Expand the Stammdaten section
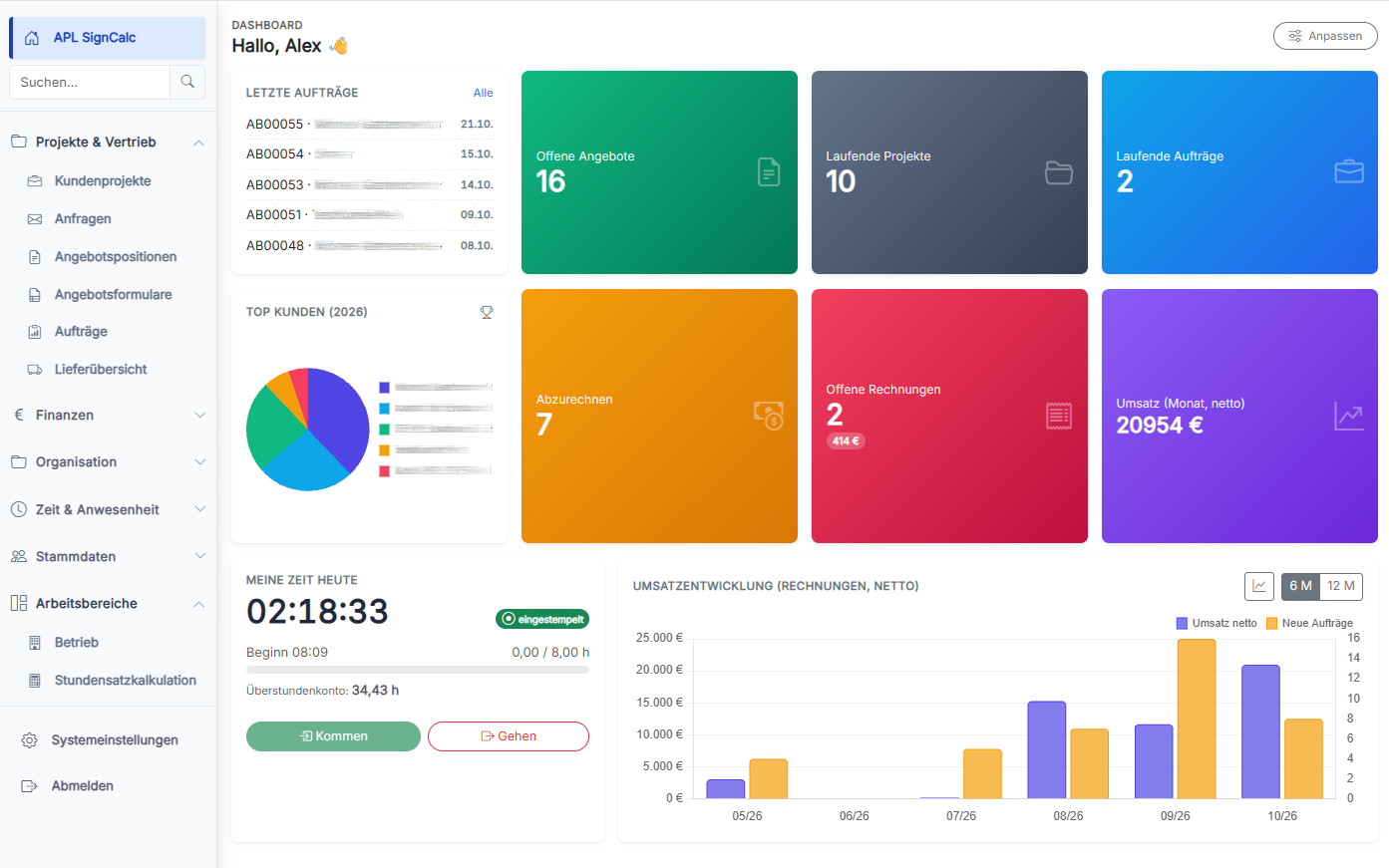Screen dimensions: 1389x868 tap(109, 557)
